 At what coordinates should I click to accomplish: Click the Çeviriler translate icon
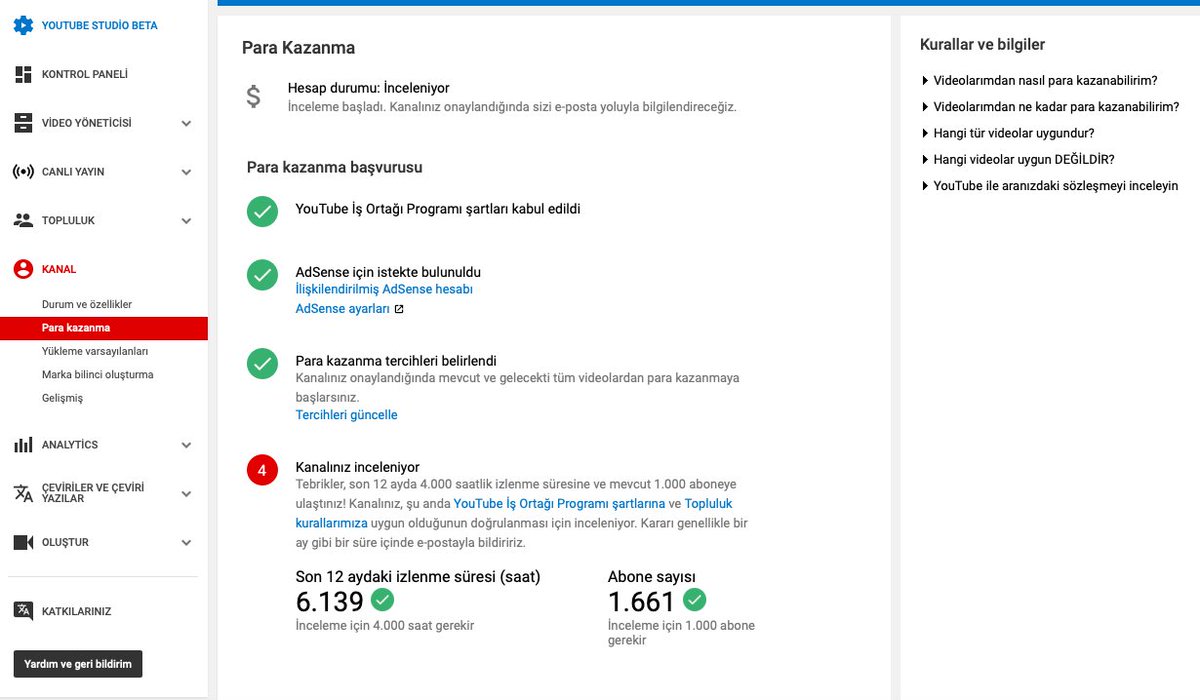[23, 493]
